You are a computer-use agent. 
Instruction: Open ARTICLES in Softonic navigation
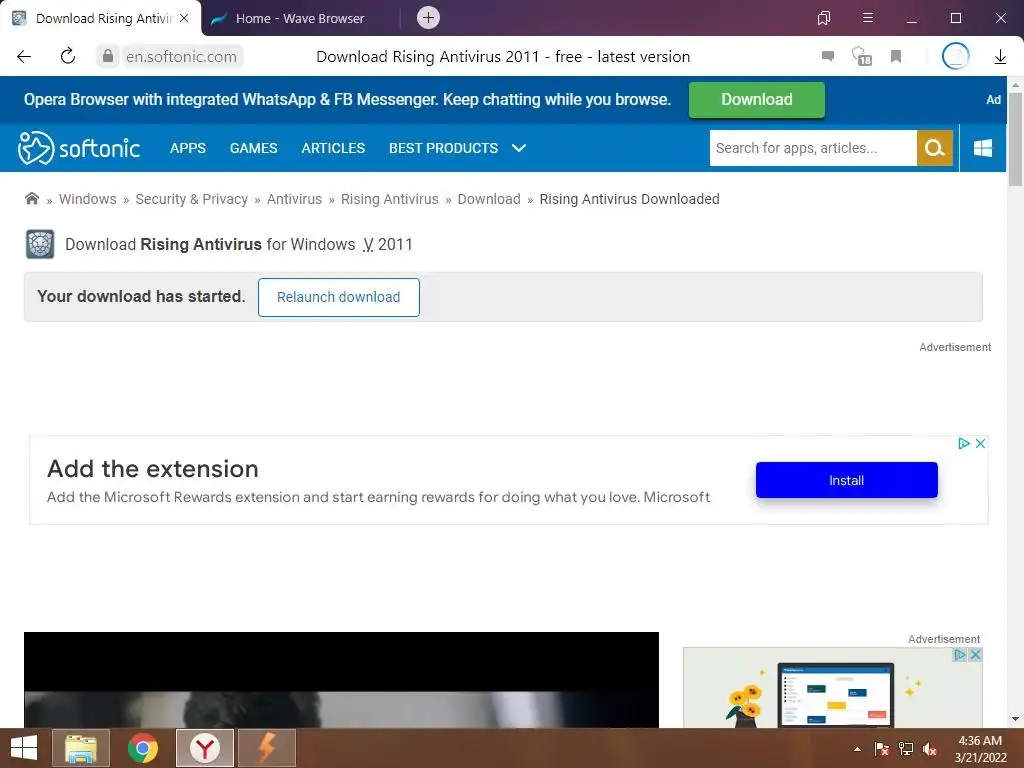click(x=333, y=148)
